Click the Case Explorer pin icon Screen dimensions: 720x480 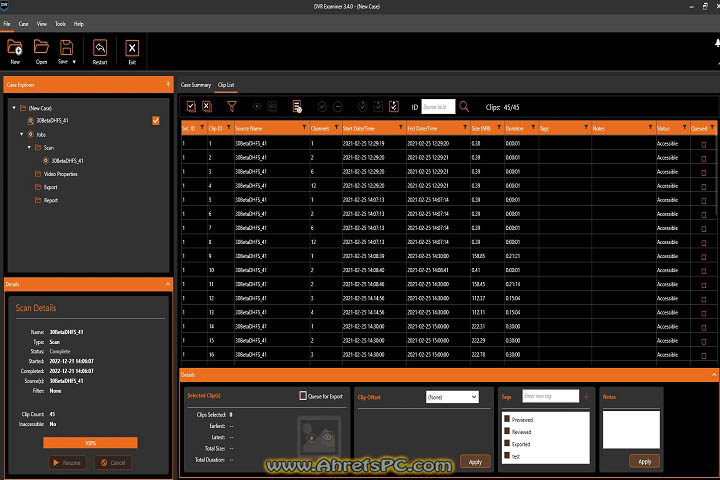[168, 84]
